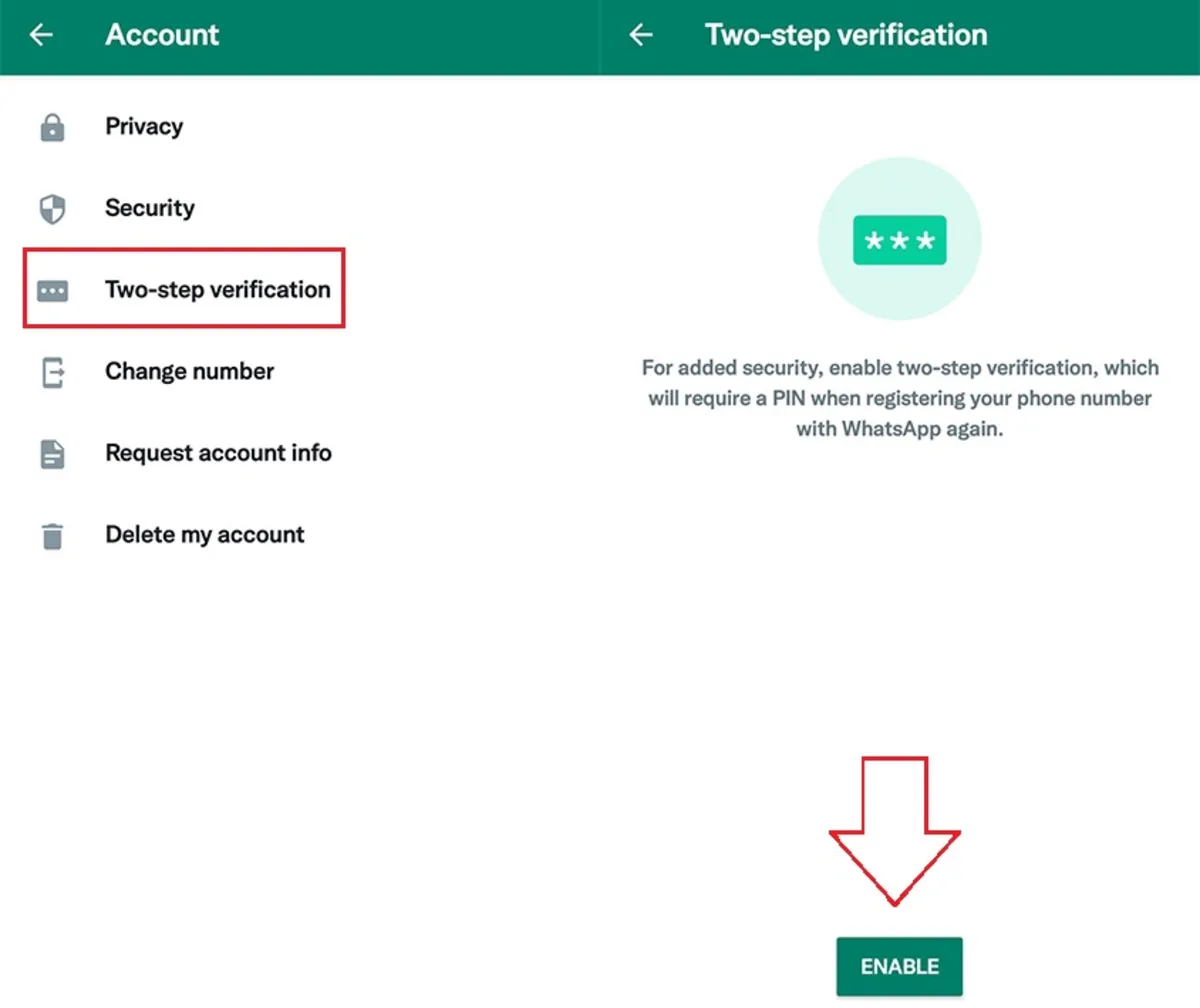1200x1008 pixels.
Task: Choose Delete my account
Action: click(204, 534)
